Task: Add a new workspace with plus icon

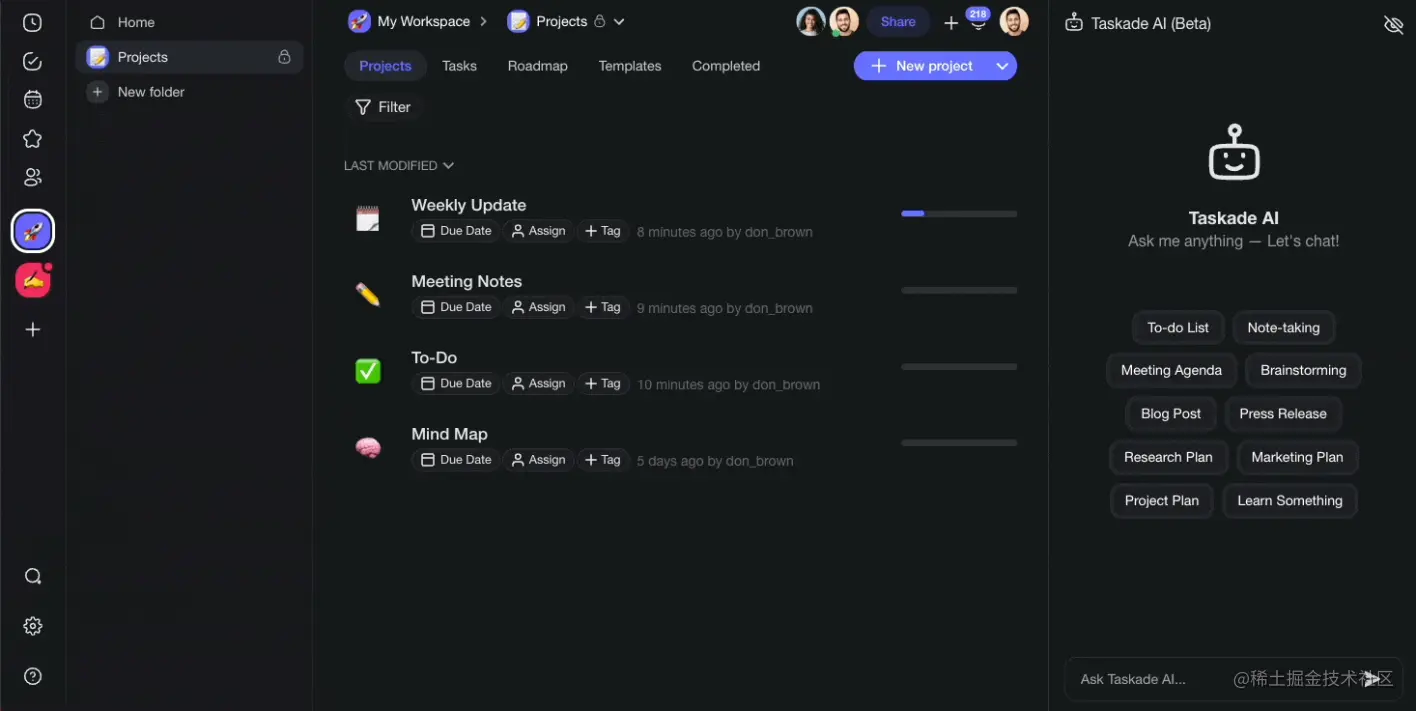Action: [33, 329]
